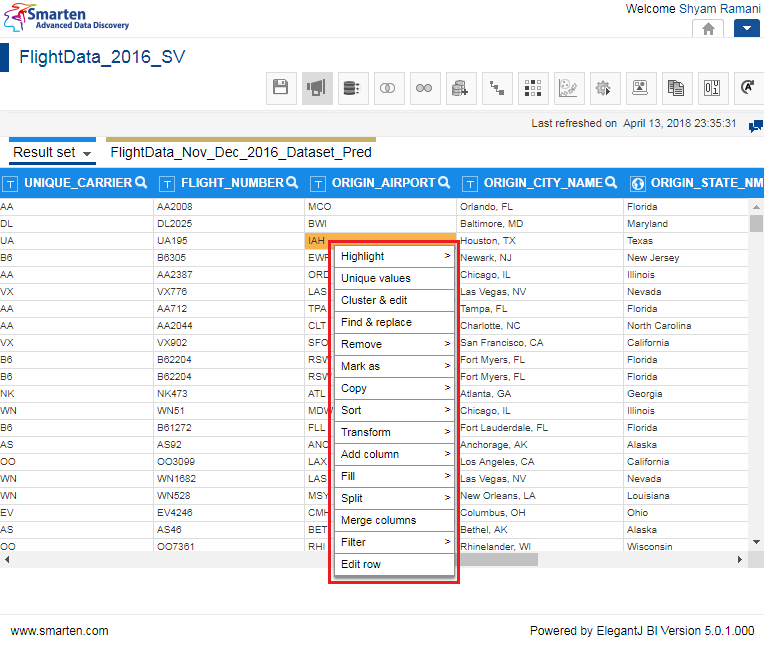Screen dimensions: 764x646
Task: Click the copy documents icon in toolbar
Action: click(x=677, y=88)
